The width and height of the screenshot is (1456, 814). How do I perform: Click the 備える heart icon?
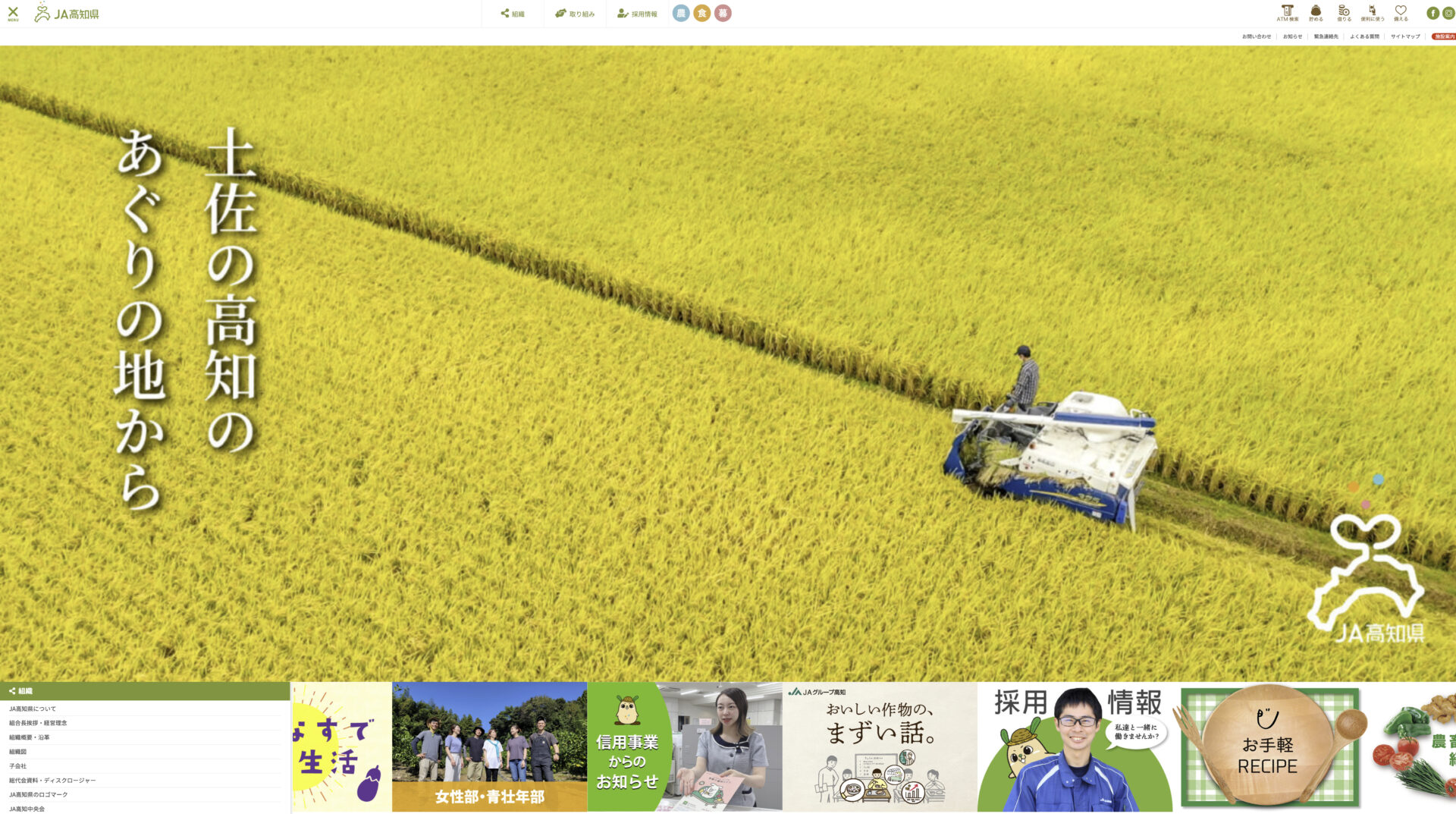click(x=1401, y=13)
